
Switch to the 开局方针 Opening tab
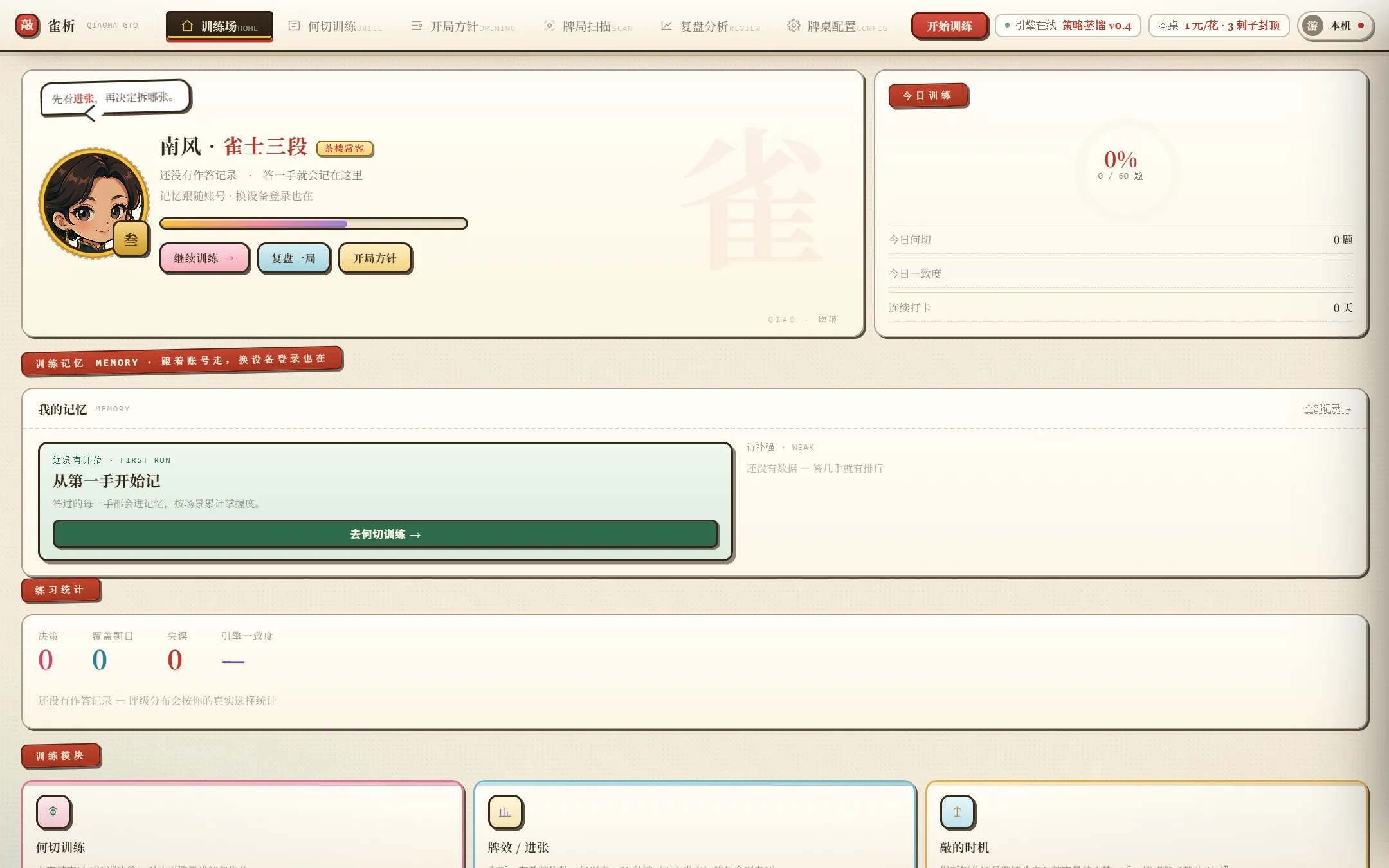coord(463,26)
